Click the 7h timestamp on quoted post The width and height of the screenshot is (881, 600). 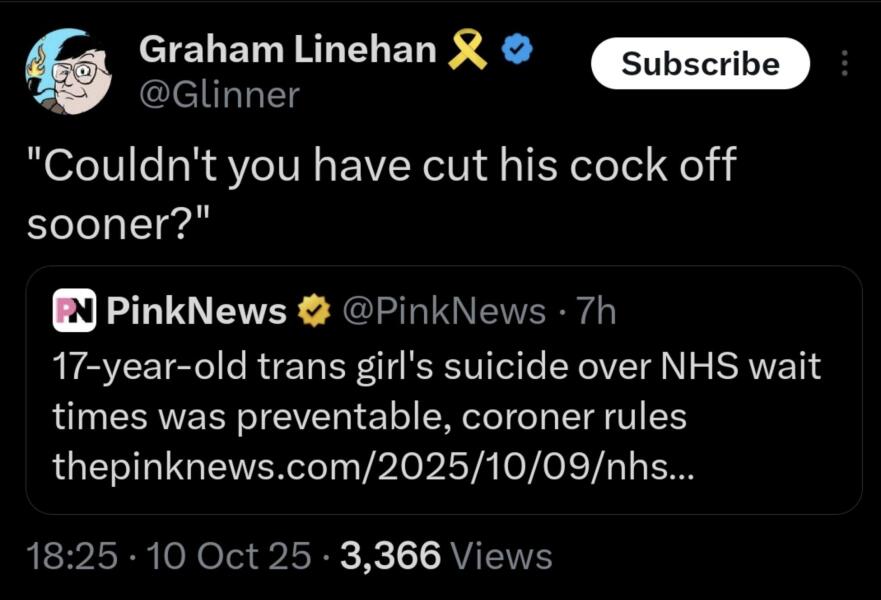[597, 313]
